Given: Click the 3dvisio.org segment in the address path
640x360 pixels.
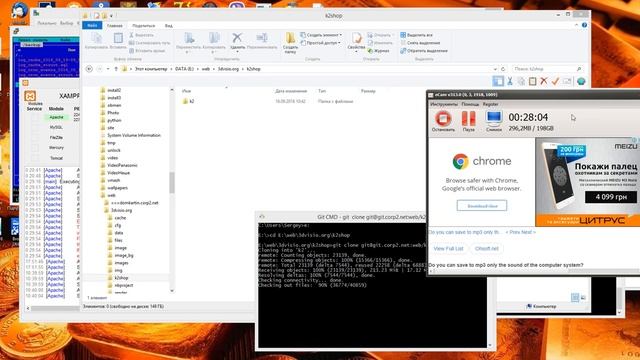Looking at the screenshot, I should [x=228, y=69].
